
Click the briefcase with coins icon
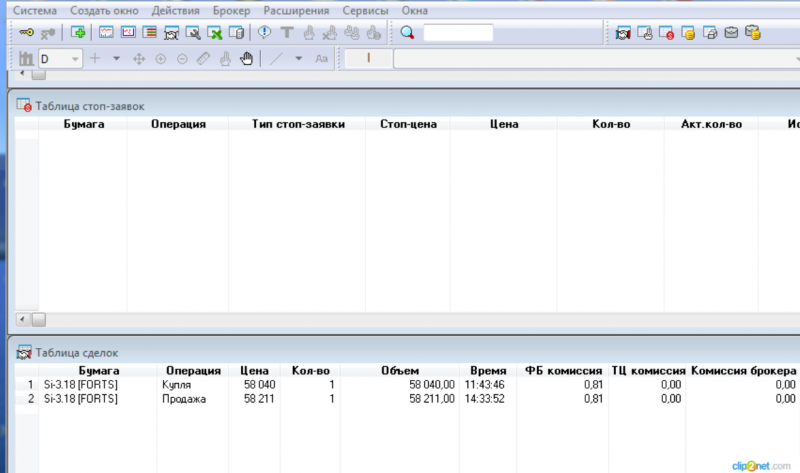coord(753,33)
